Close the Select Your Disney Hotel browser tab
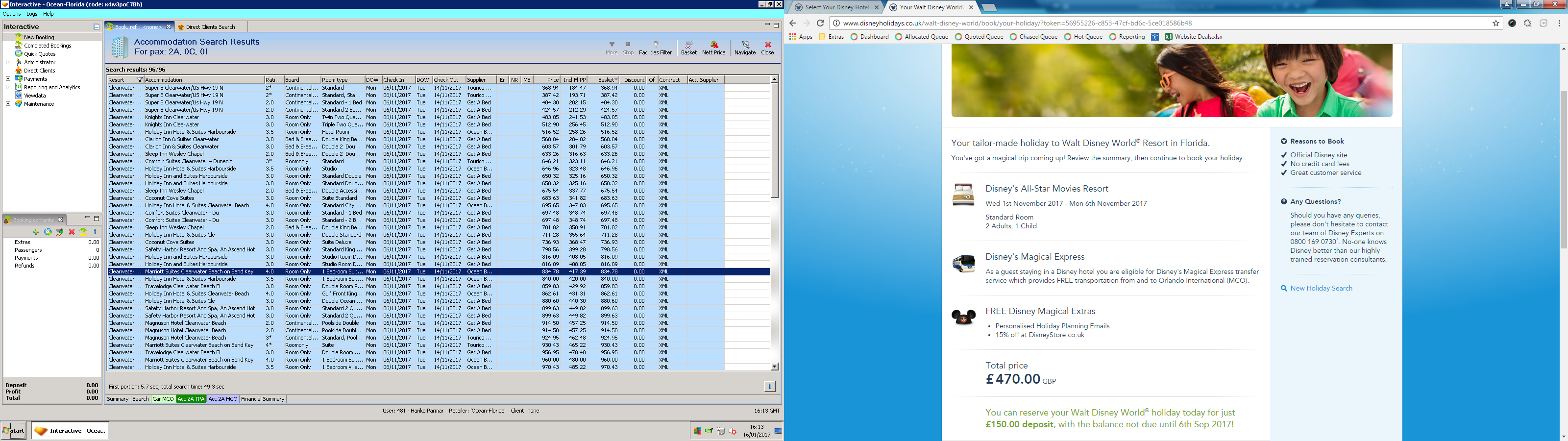The height and width of the screenshot is (441, 1568). click(877, 7)
